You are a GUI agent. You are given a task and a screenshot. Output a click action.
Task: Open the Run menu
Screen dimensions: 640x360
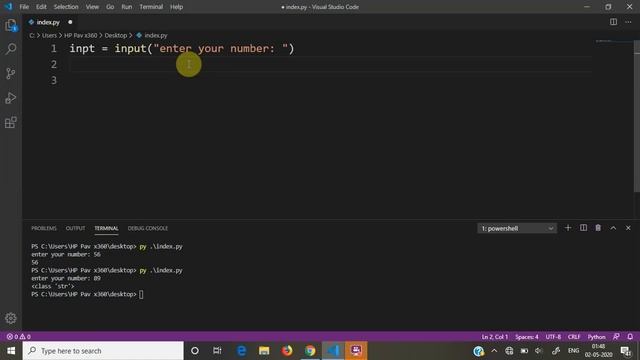point(127,7)
